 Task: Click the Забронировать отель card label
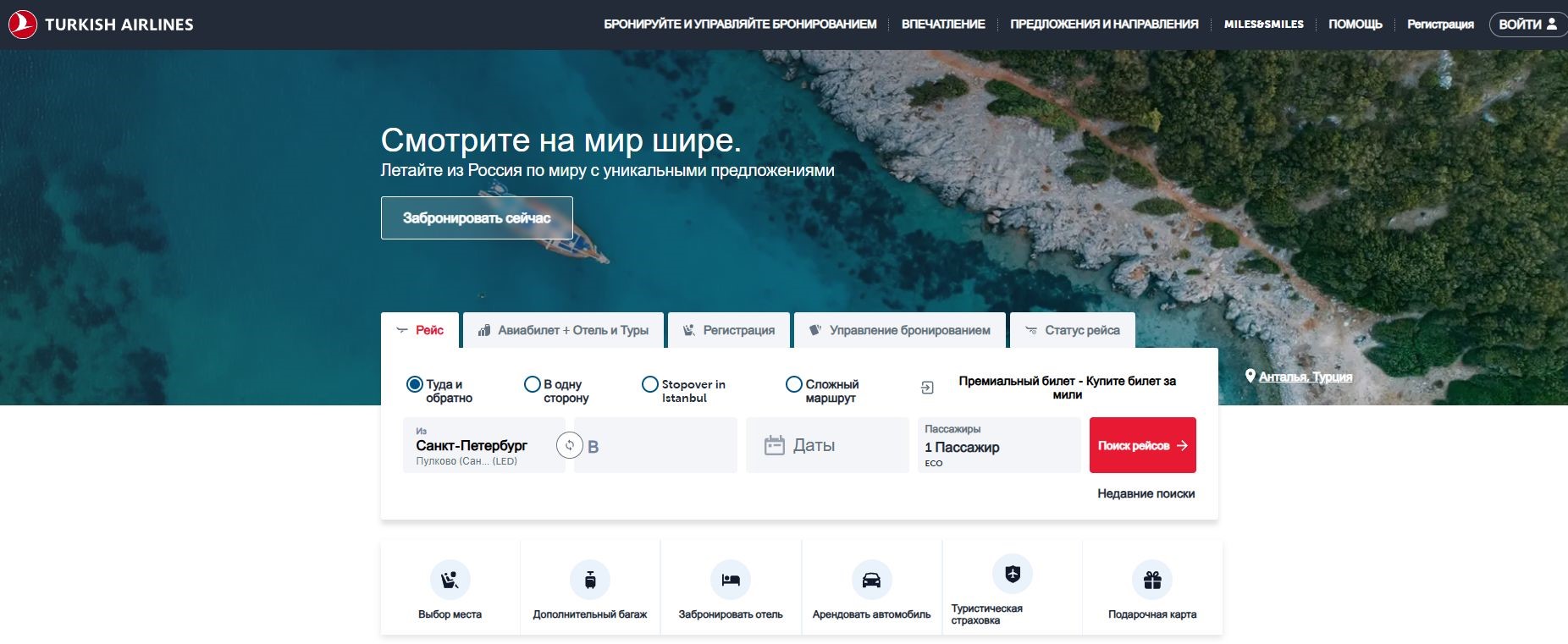tap(731, 614)
